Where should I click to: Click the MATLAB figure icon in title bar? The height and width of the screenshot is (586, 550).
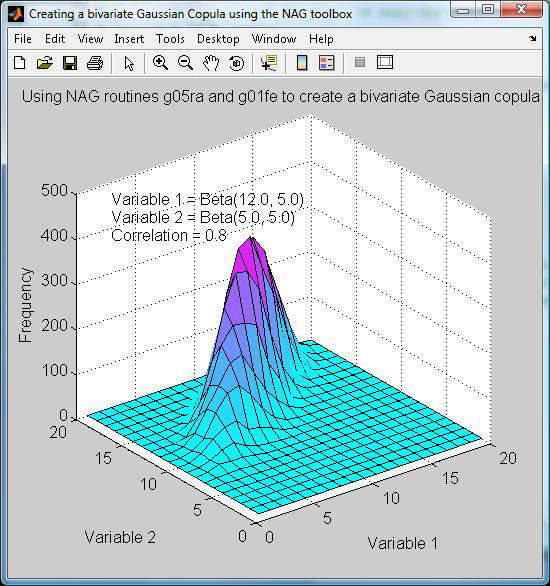(16, 14)
